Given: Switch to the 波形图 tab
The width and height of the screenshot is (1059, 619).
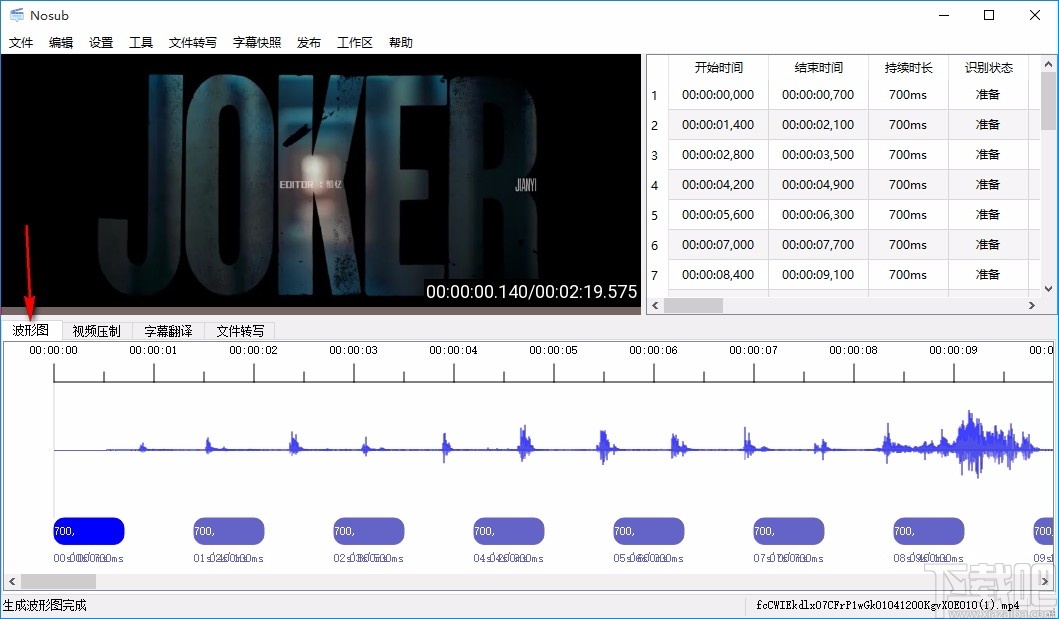Looking at the screenshot, I should point(31,330).
